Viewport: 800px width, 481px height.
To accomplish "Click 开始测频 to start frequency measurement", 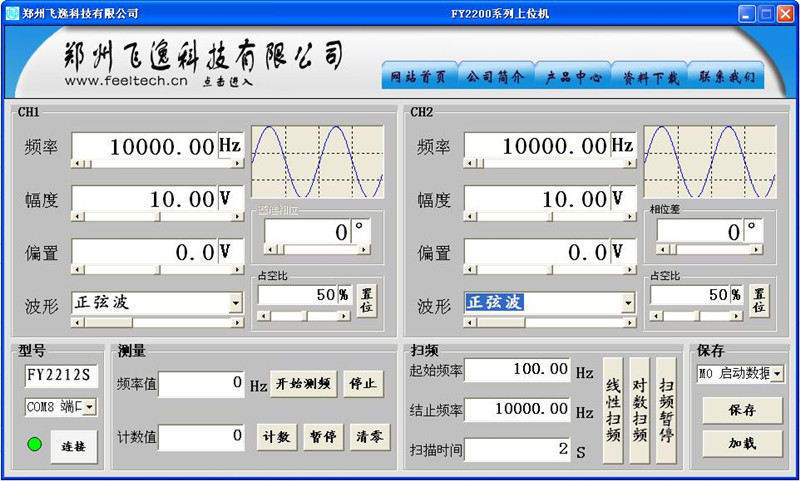I will [x=303, y=384].
